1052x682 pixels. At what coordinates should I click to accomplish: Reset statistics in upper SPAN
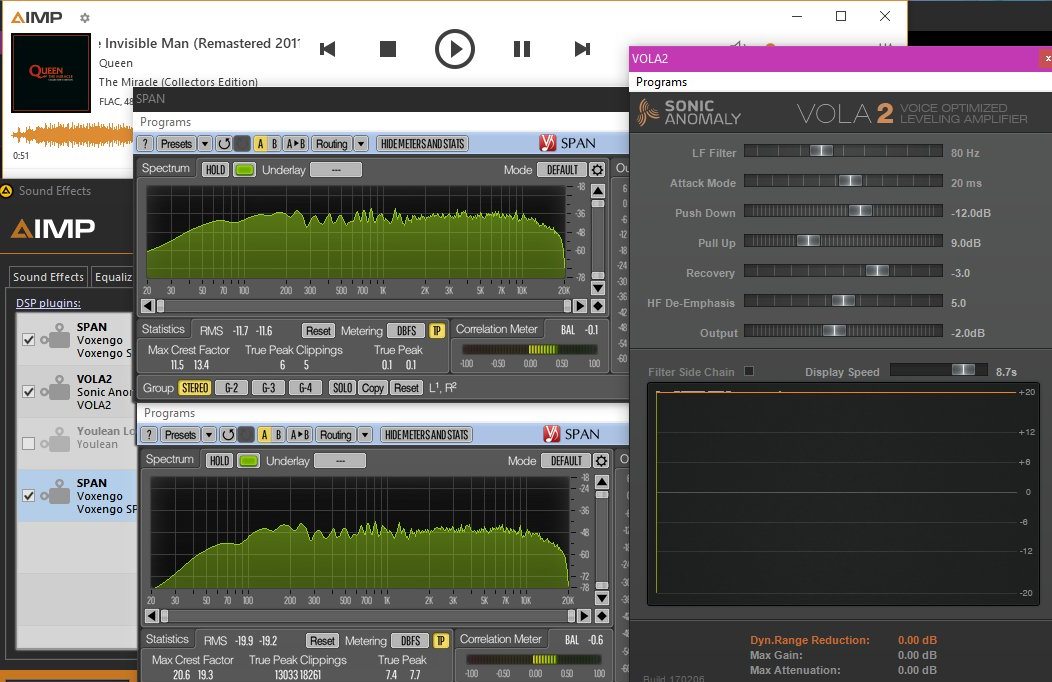pyautogui.click(x=318, y=331)
